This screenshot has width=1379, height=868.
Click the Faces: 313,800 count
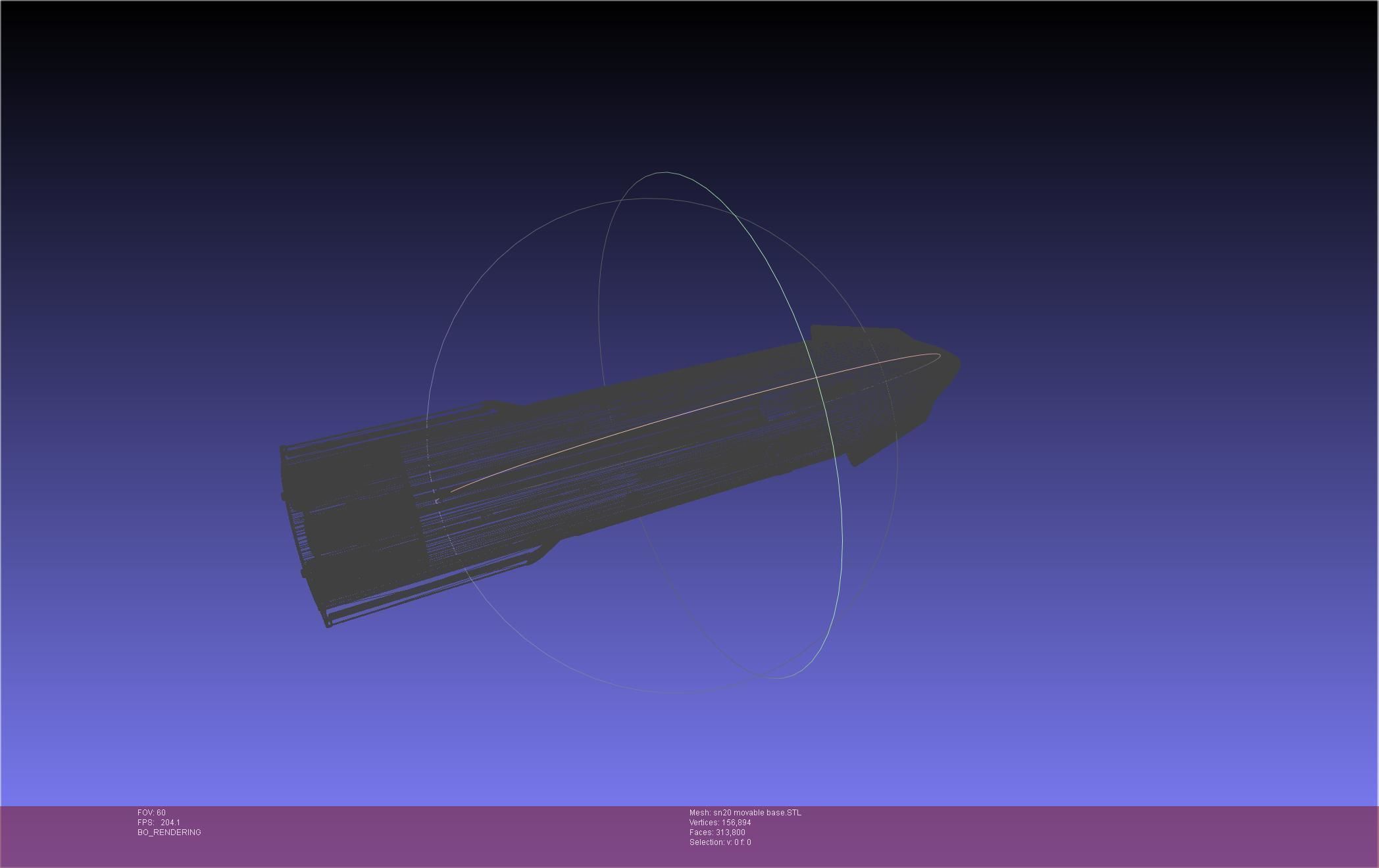(x=717, y=832)
